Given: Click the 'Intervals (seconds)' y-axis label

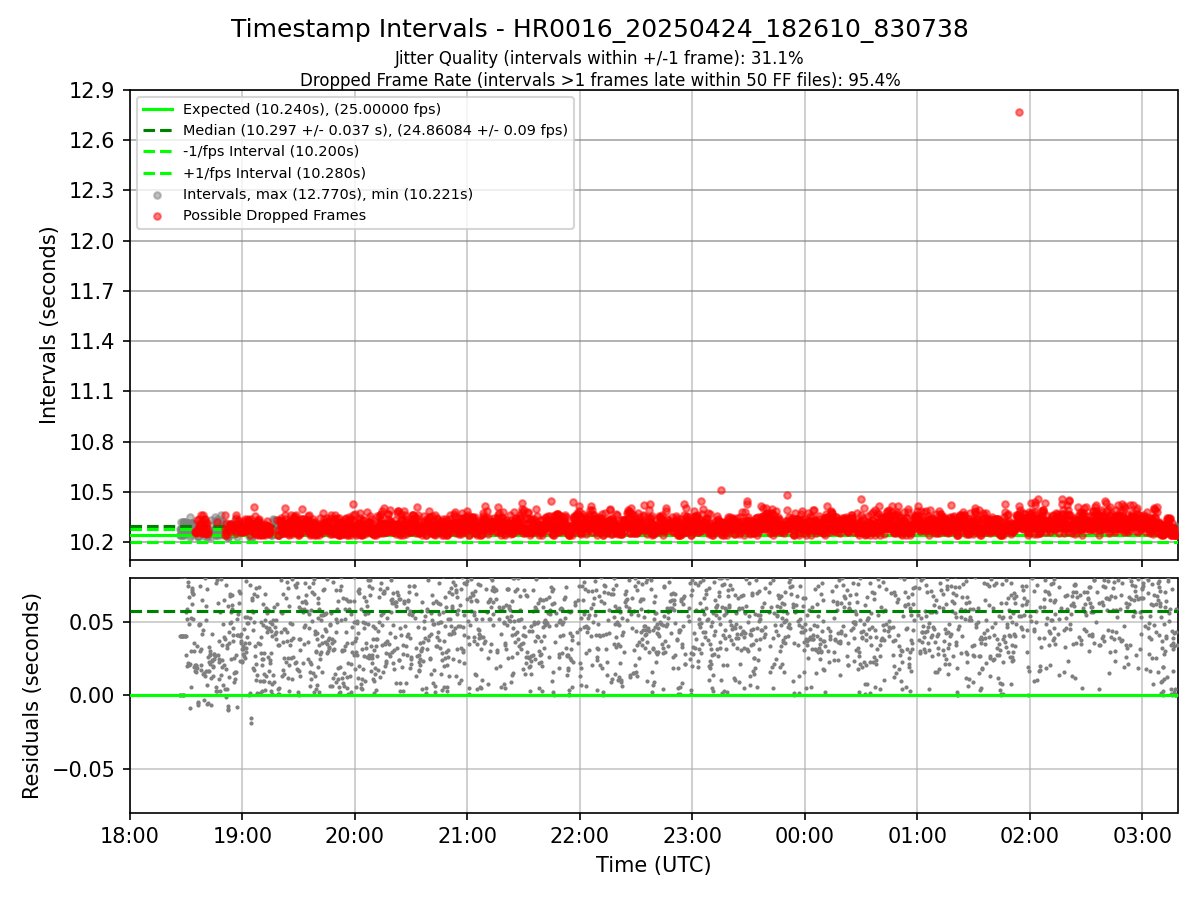Looking at the screenshot, I should click(49, 325).
